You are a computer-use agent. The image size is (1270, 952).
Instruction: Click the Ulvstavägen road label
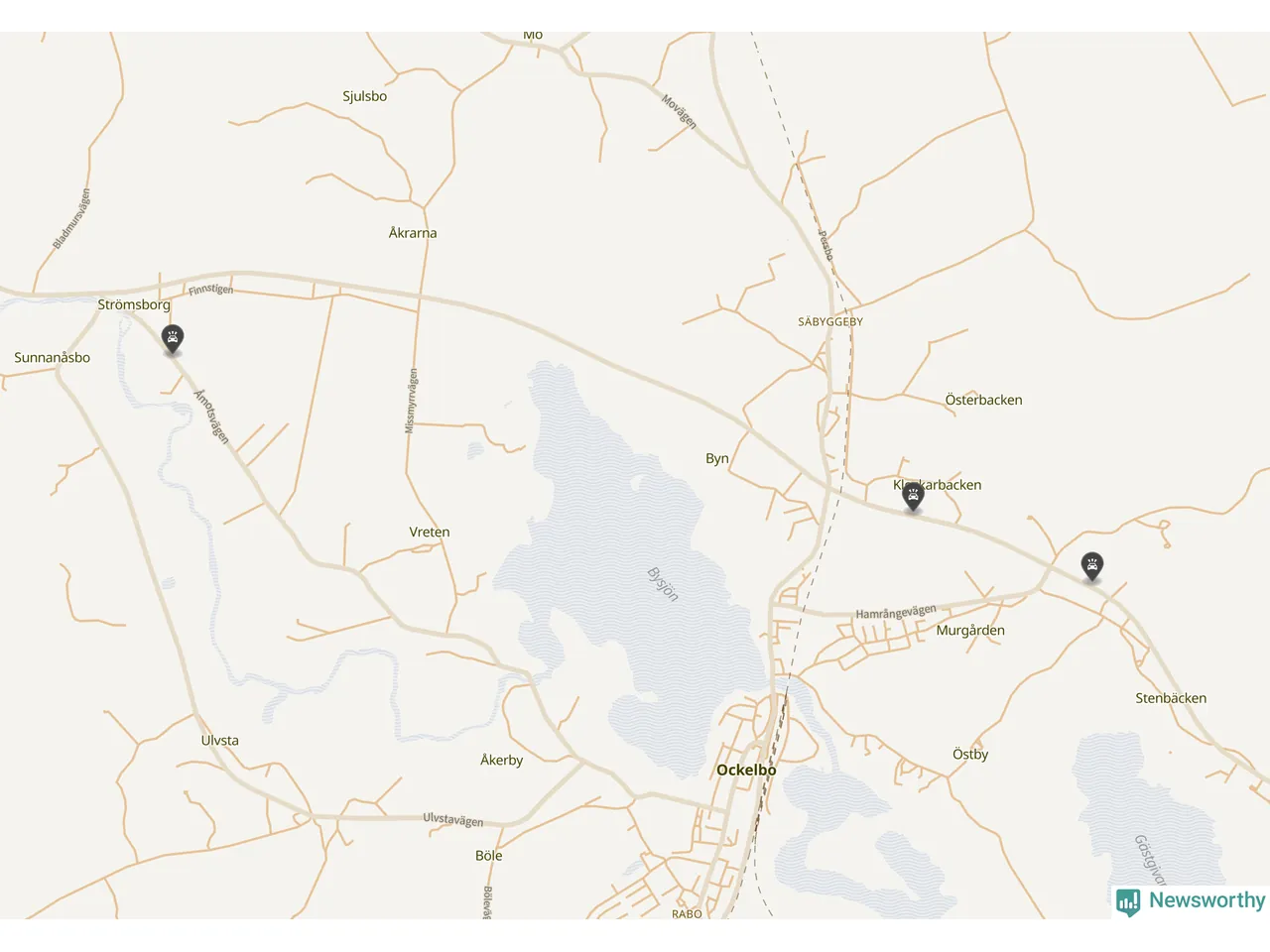[x=453, y=819]
